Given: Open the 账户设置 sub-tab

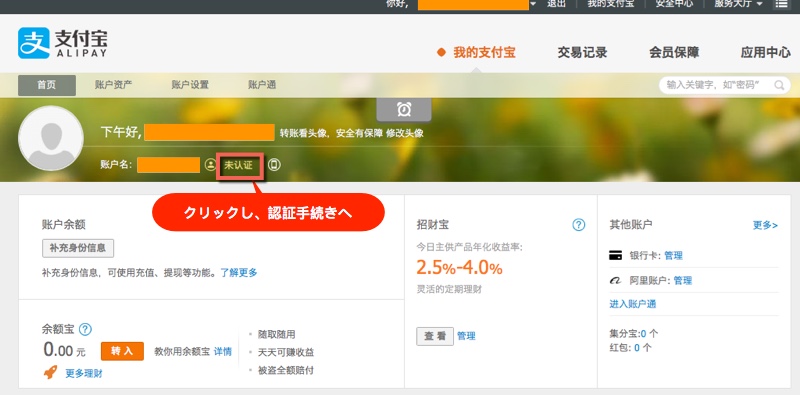Looking at the screenshot, I should click(190, 85).
